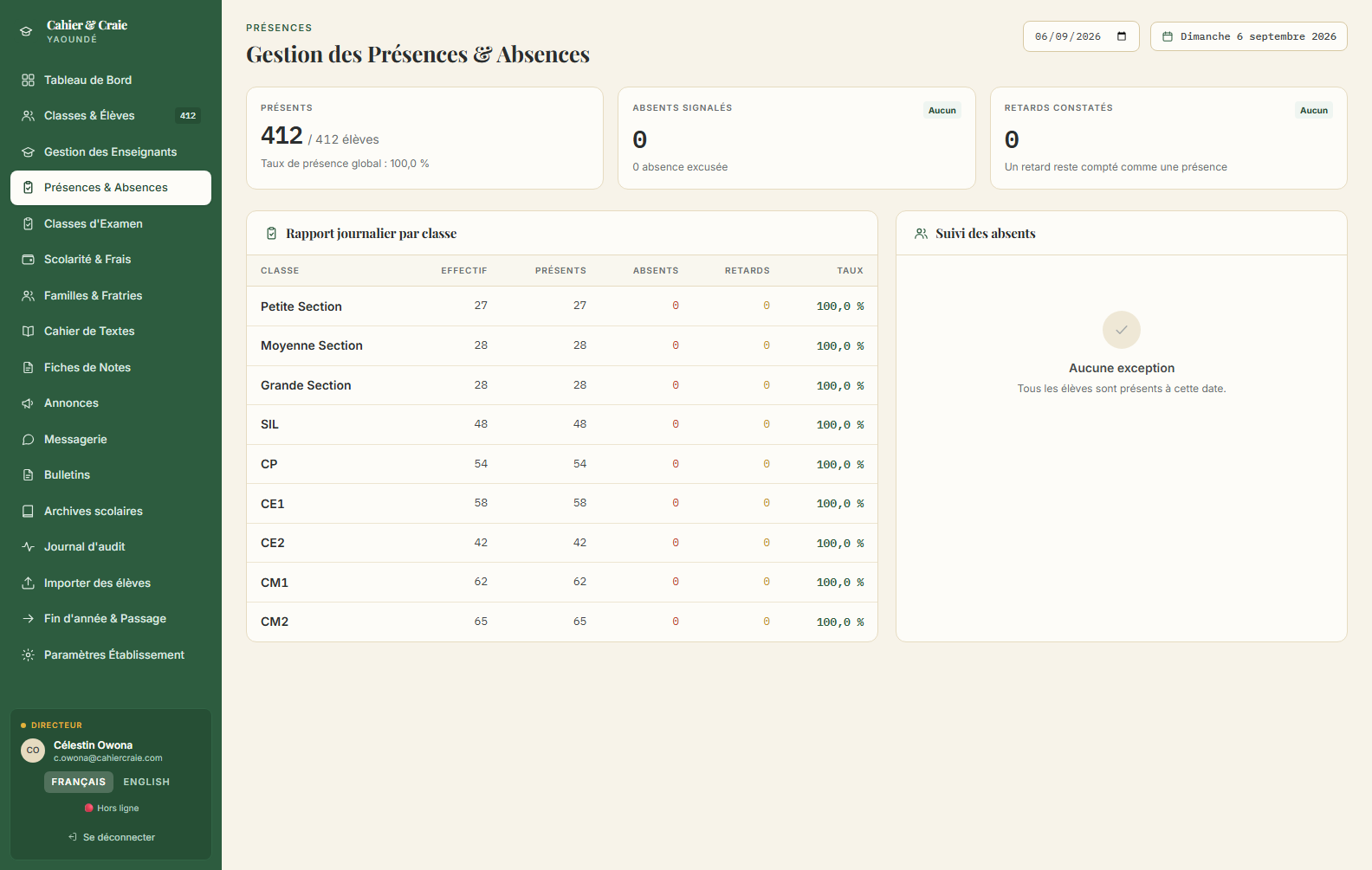Click the Gestion des Enseignants graduation cap icon
This screenshot has height=870, width=1372.
[28, 152]
